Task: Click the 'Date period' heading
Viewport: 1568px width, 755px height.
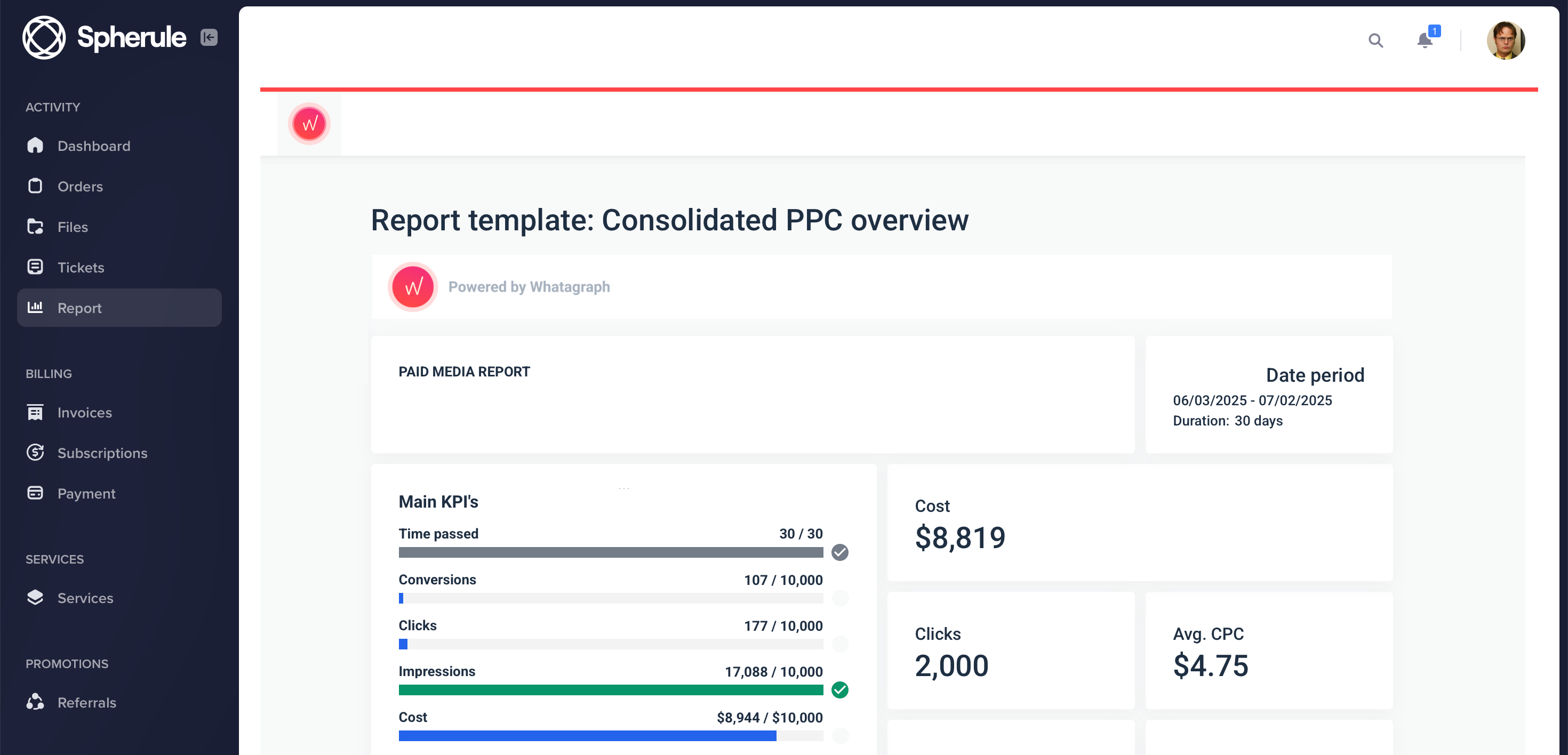Action: click(1315, 375)
